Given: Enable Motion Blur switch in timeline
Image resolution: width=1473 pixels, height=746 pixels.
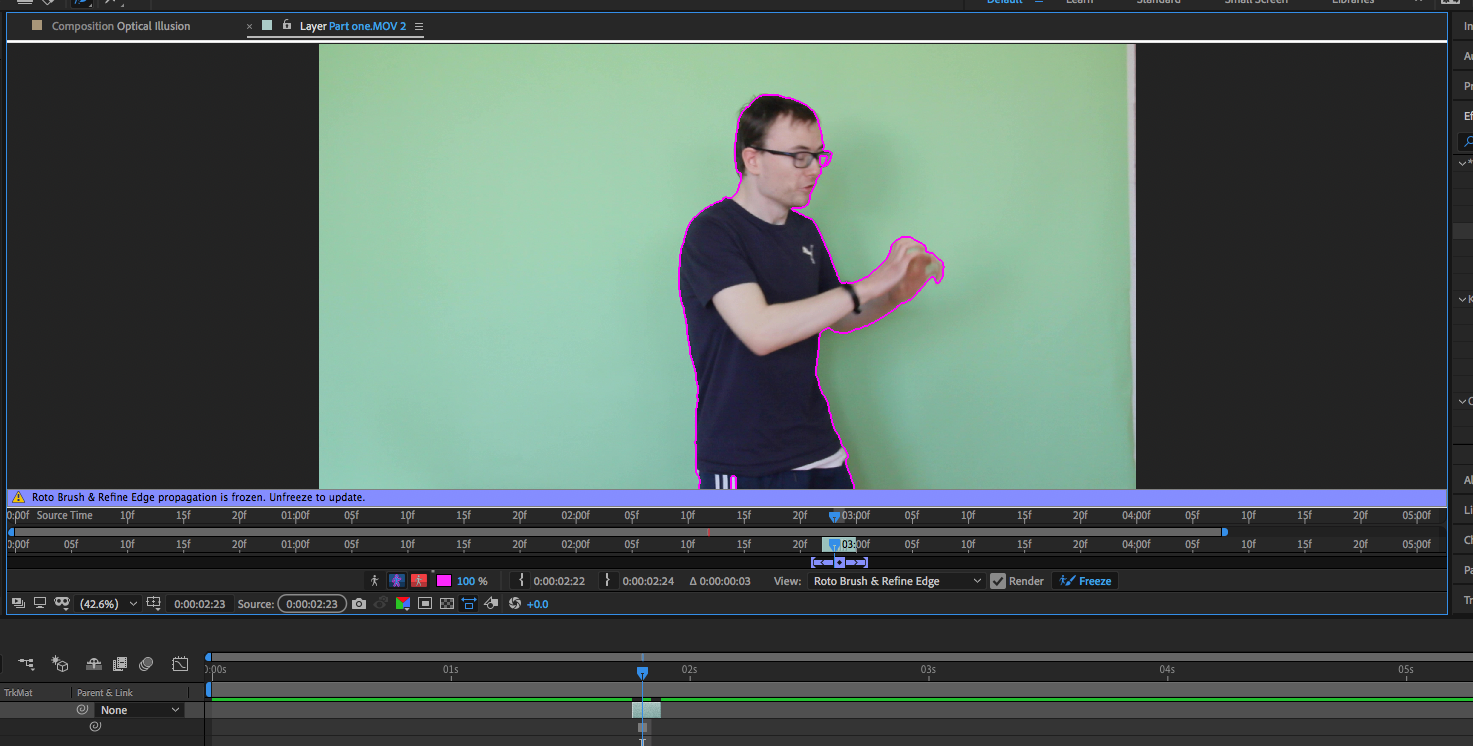Looking at the screenshot, I should click(x=146, y=664).
